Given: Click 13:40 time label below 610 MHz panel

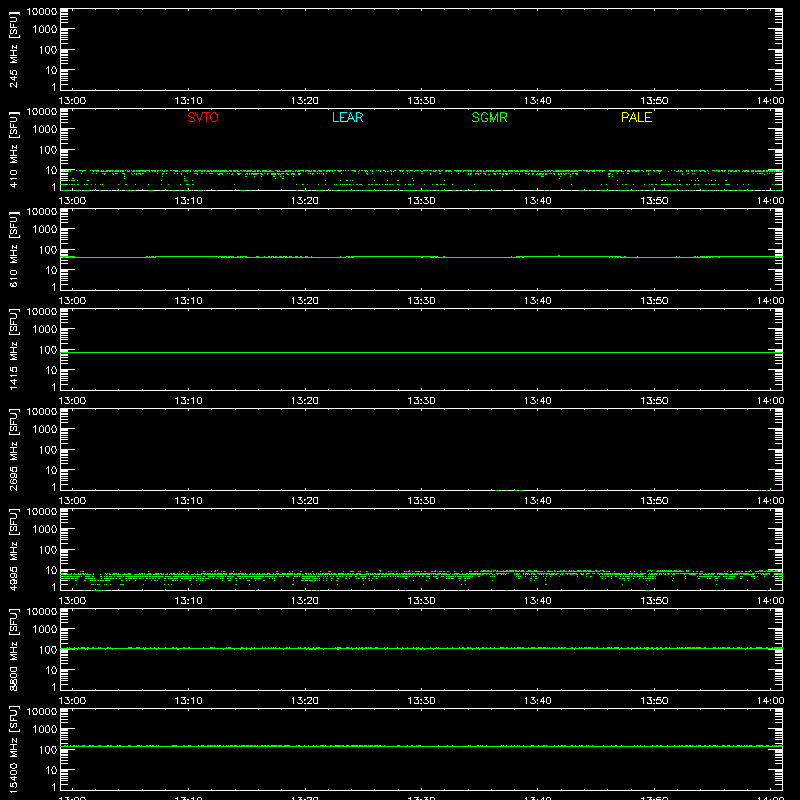Looking at the screenshot, I should point(538,301).
